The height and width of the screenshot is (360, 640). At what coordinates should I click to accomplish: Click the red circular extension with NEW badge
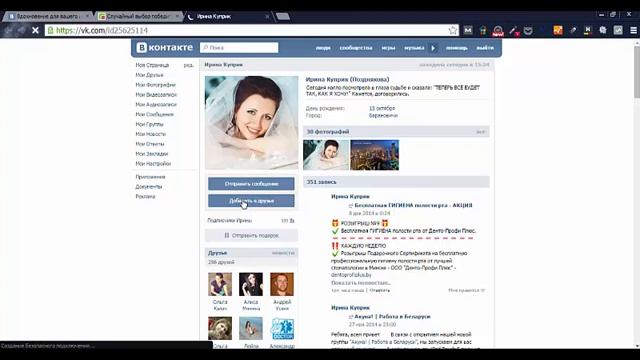click(498, 31)
